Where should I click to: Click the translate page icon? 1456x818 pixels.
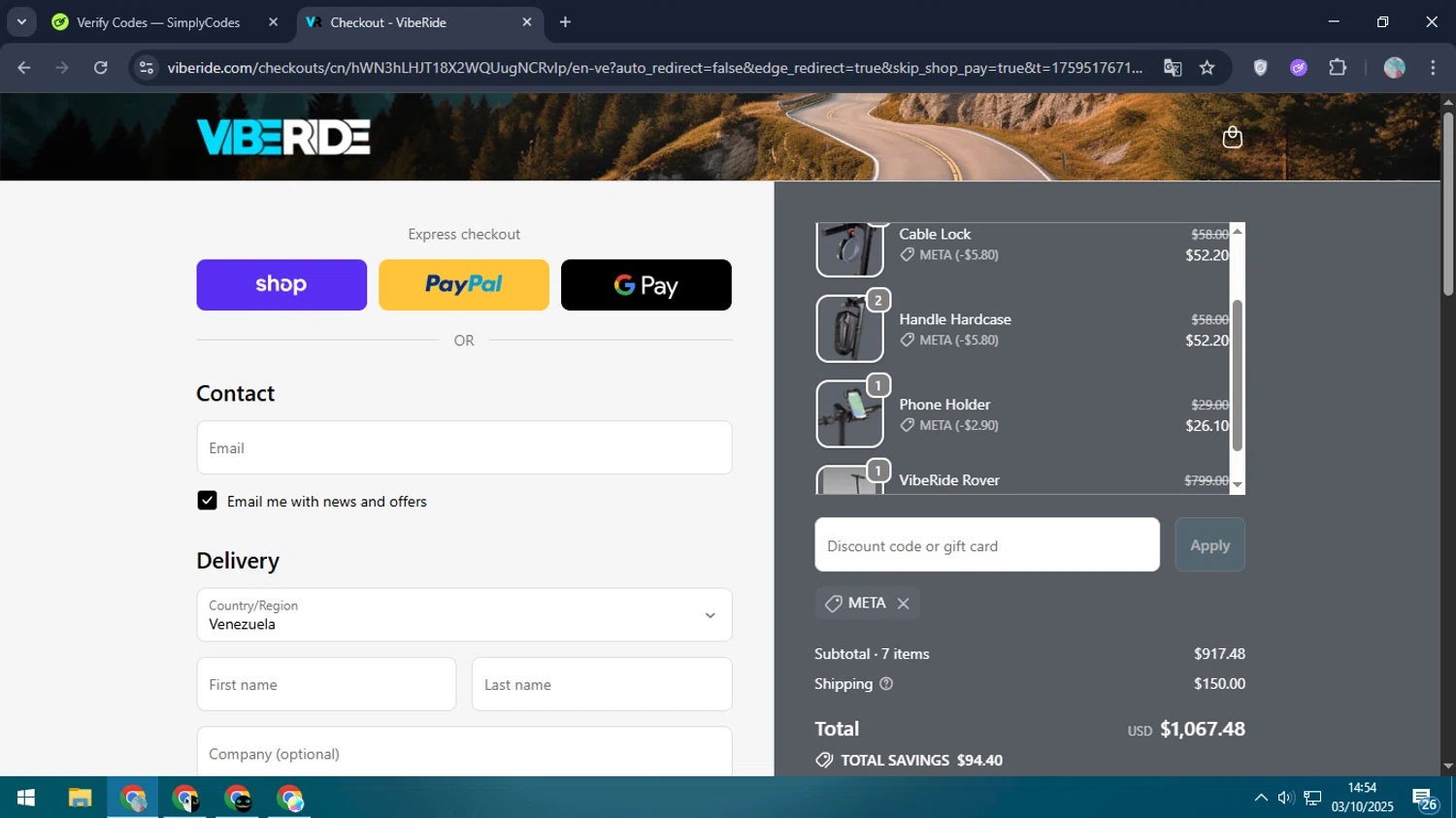coord(1173,68)
